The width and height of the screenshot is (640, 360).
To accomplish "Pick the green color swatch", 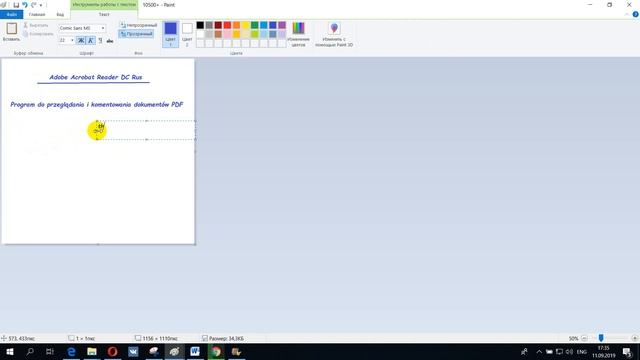I will (255, 25).
